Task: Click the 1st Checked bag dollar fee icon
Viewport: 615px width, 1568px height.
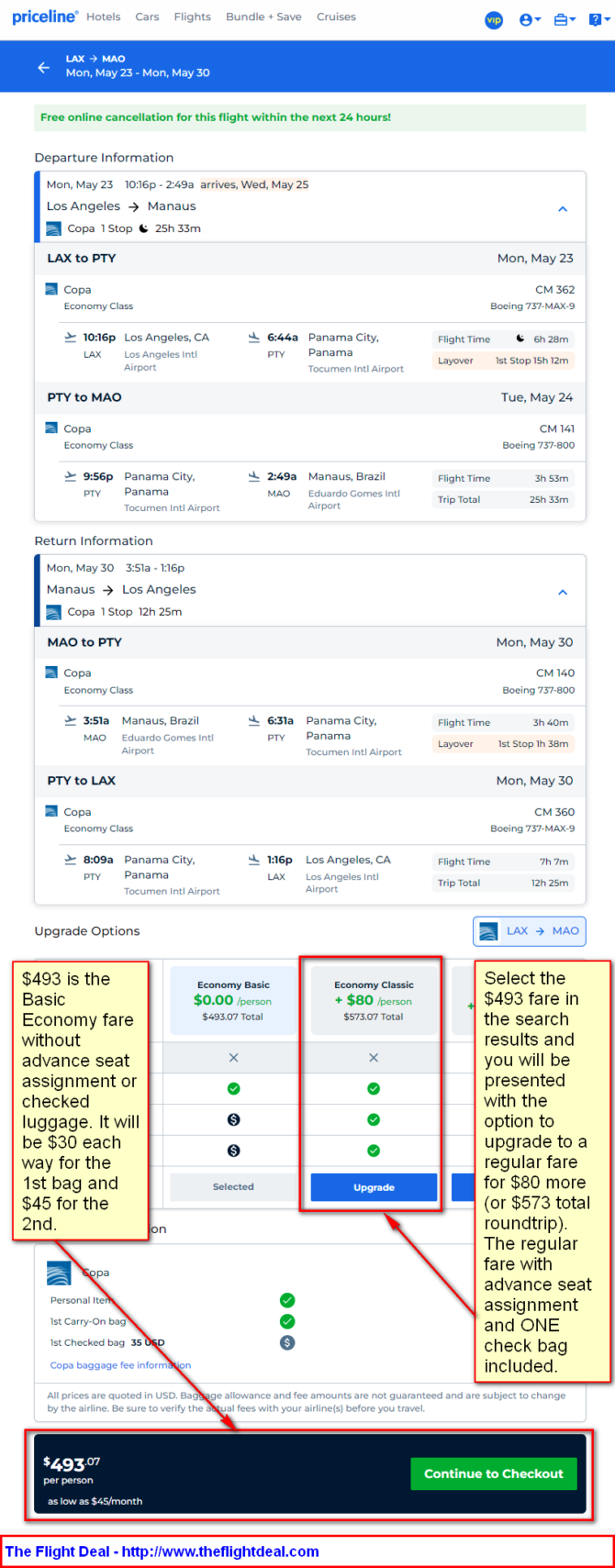Action: click(287, 1342)
